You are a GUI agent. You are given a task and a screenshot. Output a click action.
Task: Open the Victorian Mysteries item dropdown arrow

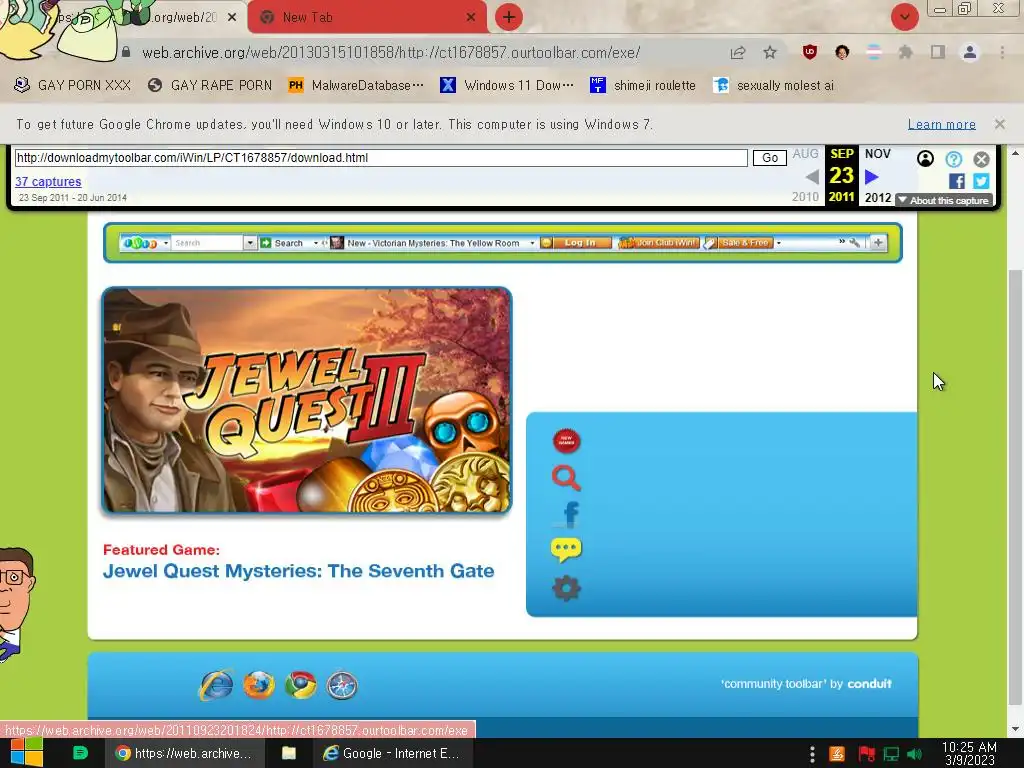point(532,243)
